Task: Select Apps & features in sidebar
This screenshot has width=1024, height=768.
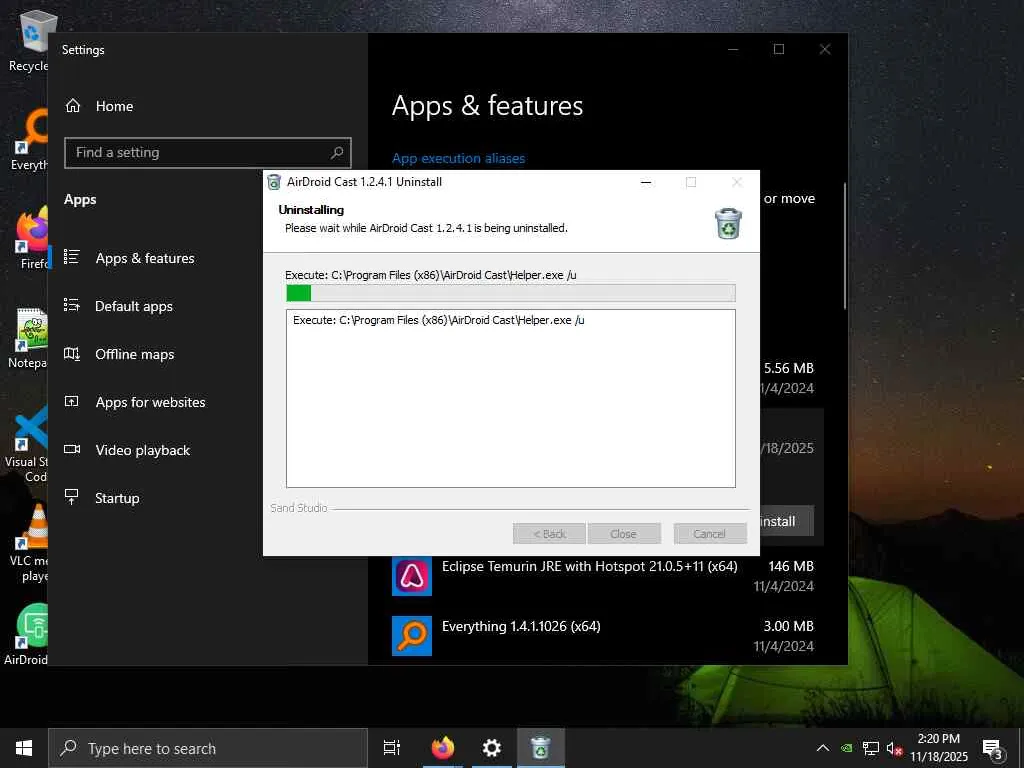Action: click(x=145, y=258)
